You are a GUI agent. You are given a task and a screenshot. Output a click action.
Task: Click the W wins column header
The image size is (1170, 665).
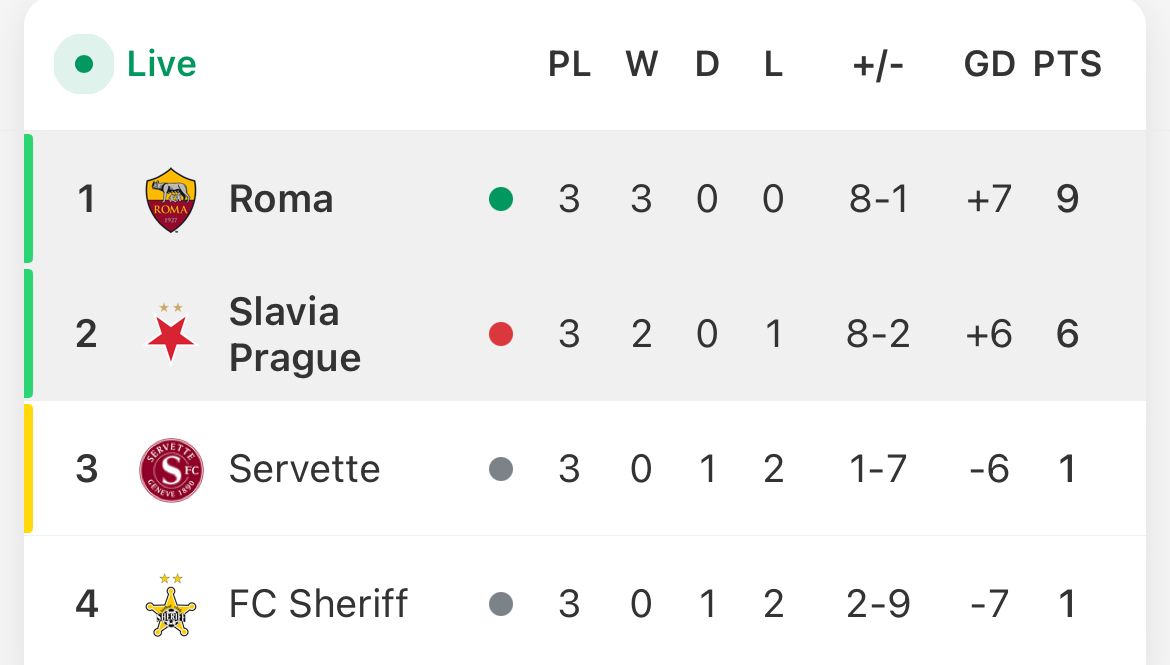[x=642, y=64]
